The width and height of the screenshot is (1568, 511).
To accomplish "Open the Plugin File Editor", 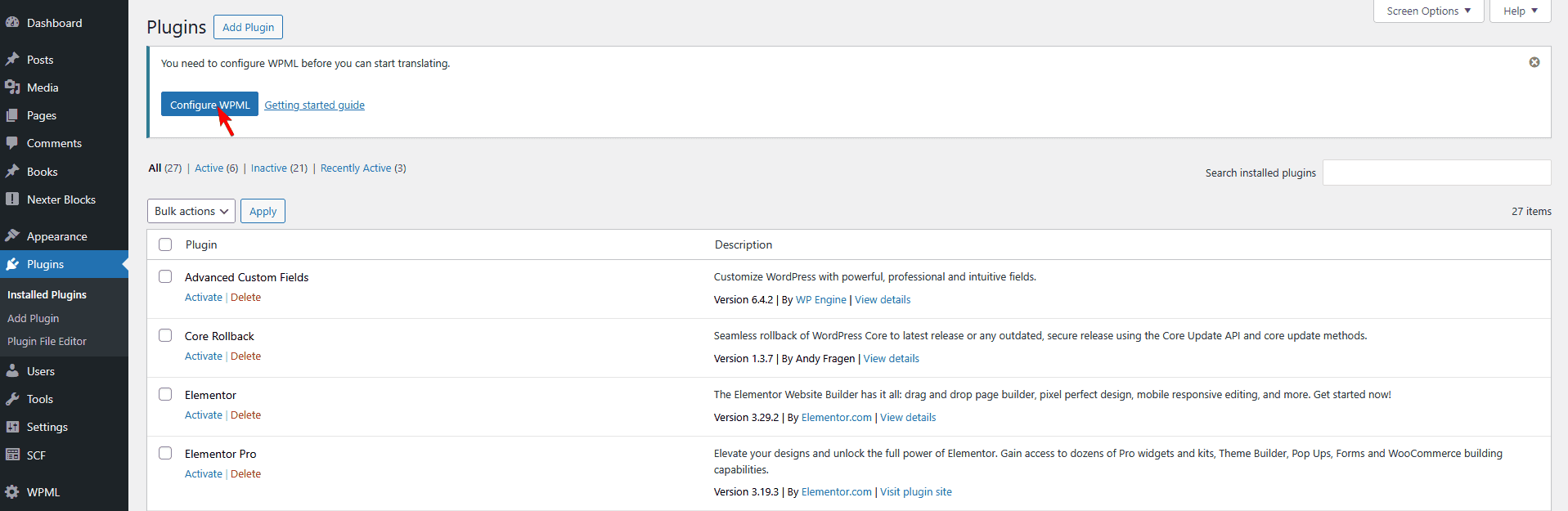I will 47,341.
